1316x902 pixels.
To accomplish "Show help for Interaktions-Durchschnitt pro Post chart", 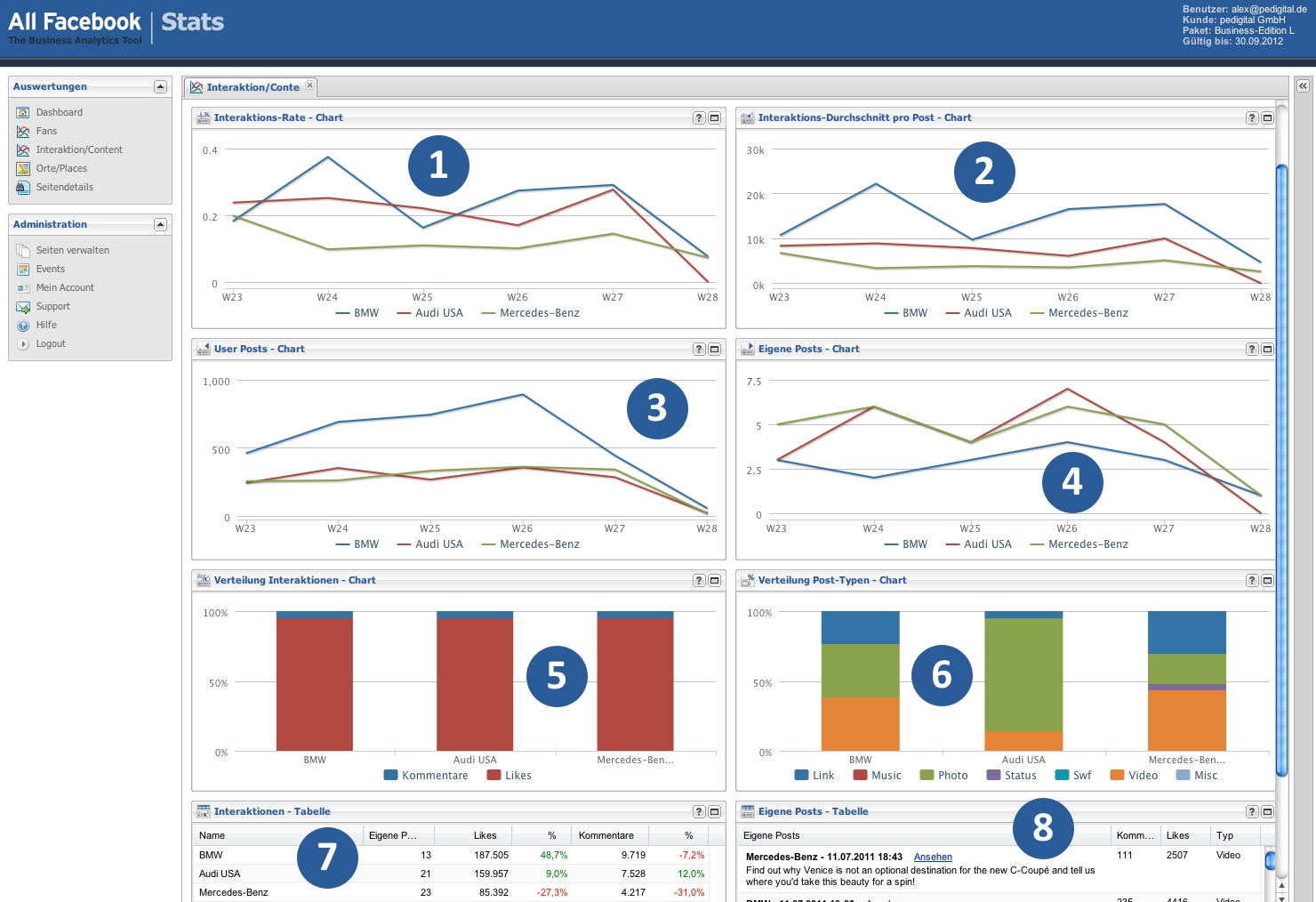I will 1252,117.
